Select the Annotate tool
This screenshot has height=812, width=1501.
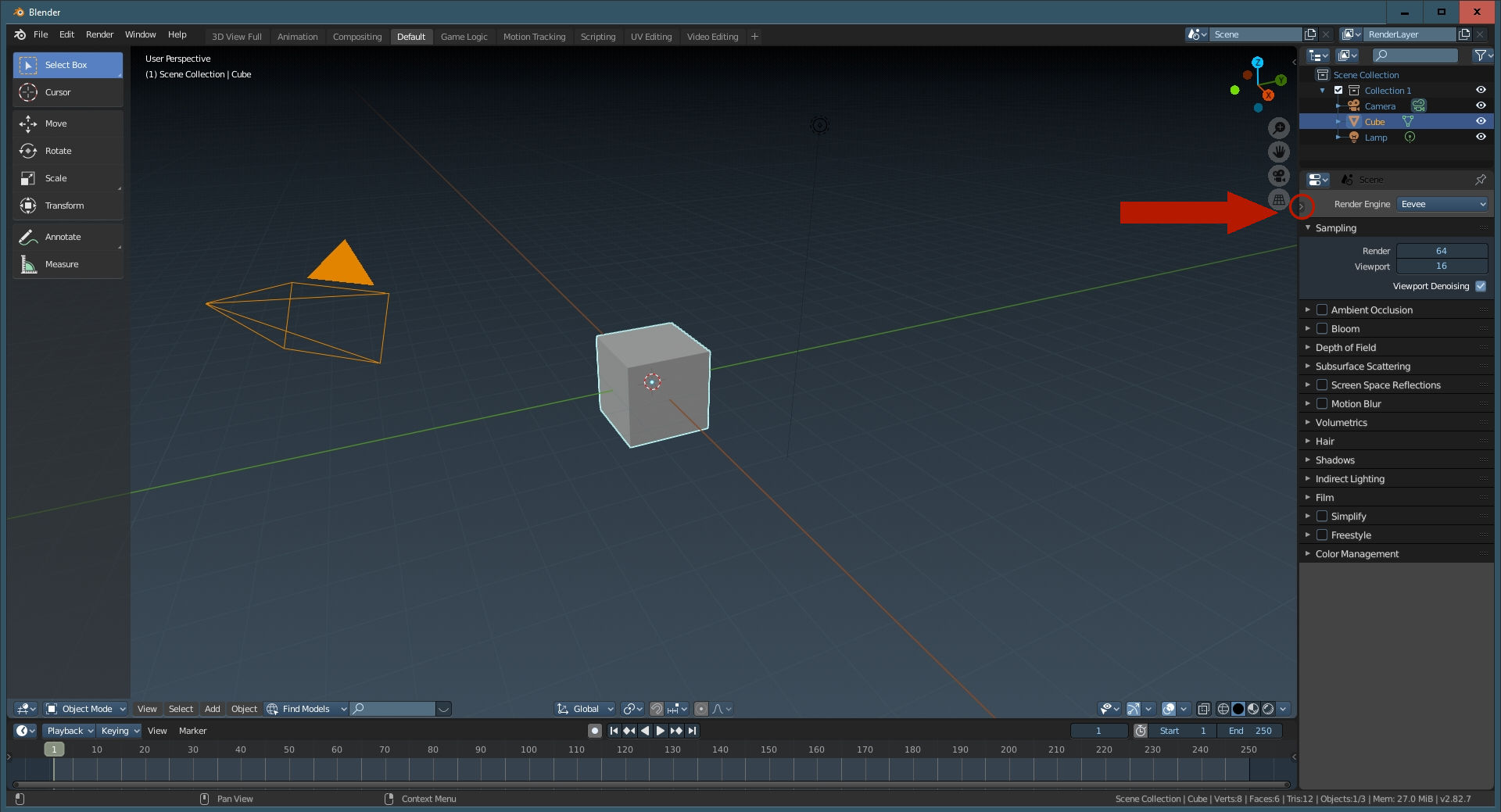click(x=68, y=237)
